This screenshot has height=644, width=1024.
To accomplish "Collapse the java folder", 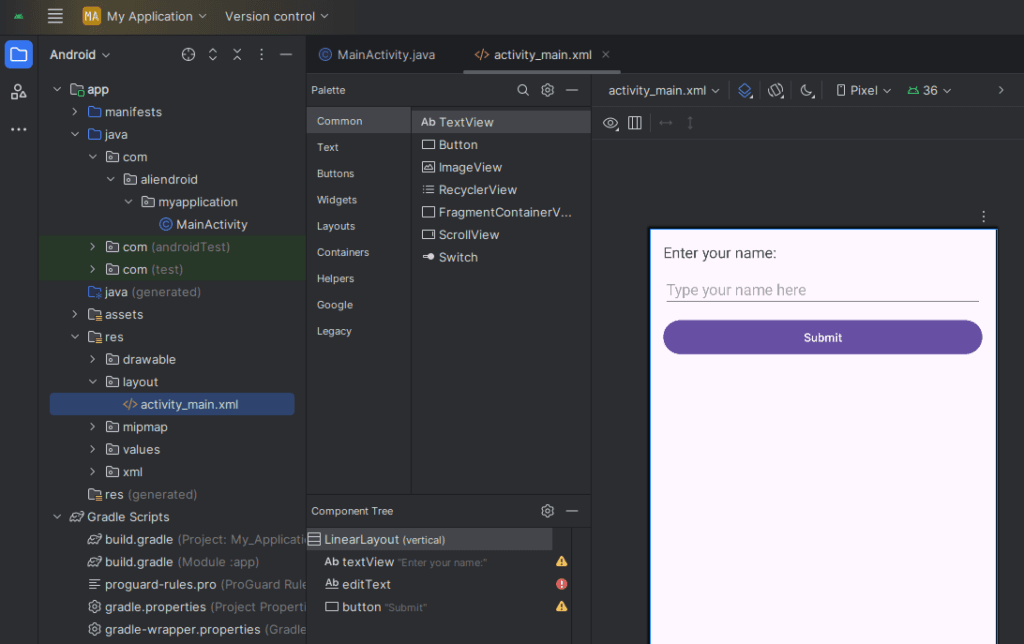I will [x=74, y=134].
